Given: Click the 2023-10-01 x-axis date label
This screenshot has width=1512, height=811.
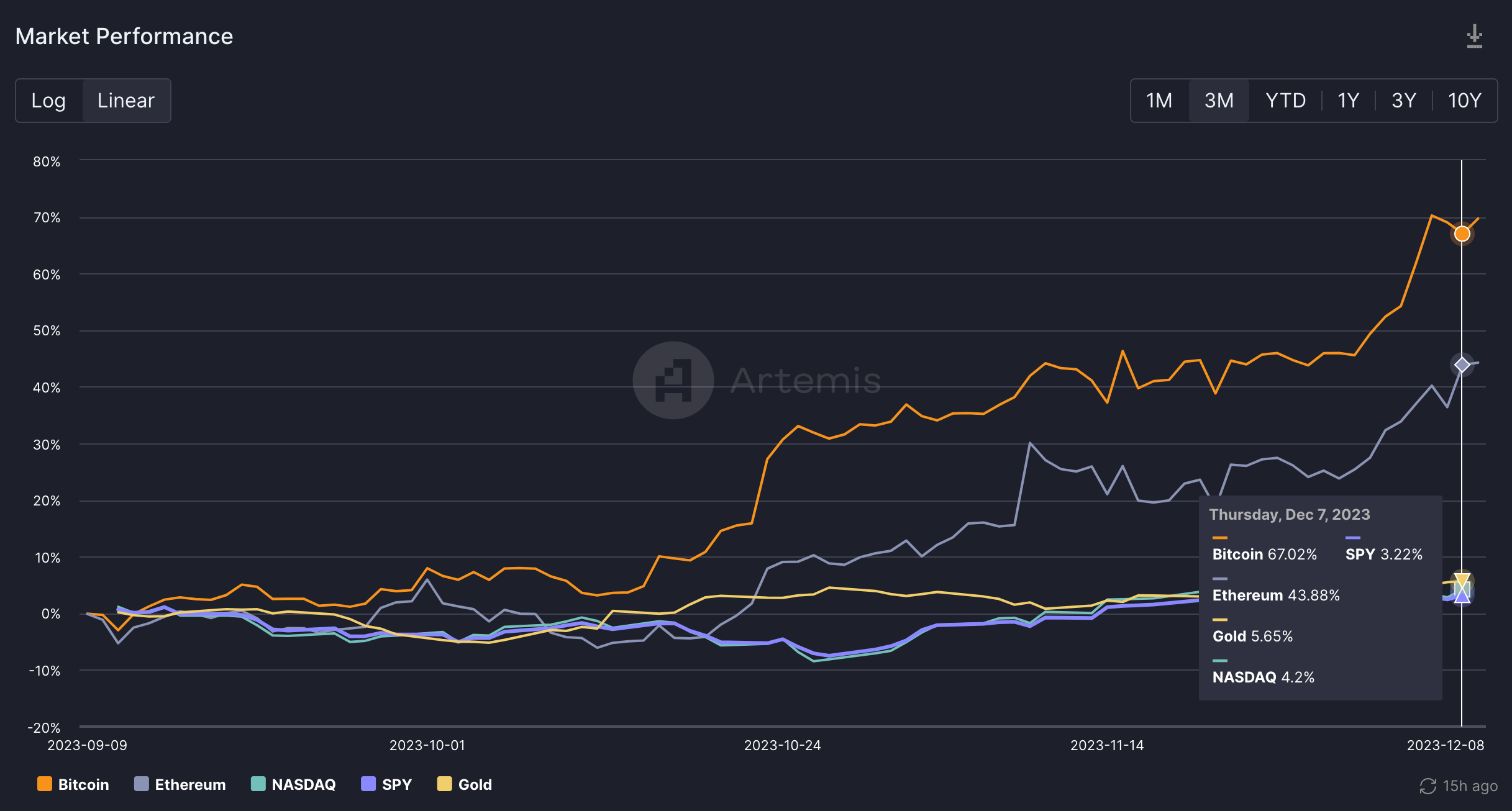Looking at the screenshot, I should (x=427, y=745).
